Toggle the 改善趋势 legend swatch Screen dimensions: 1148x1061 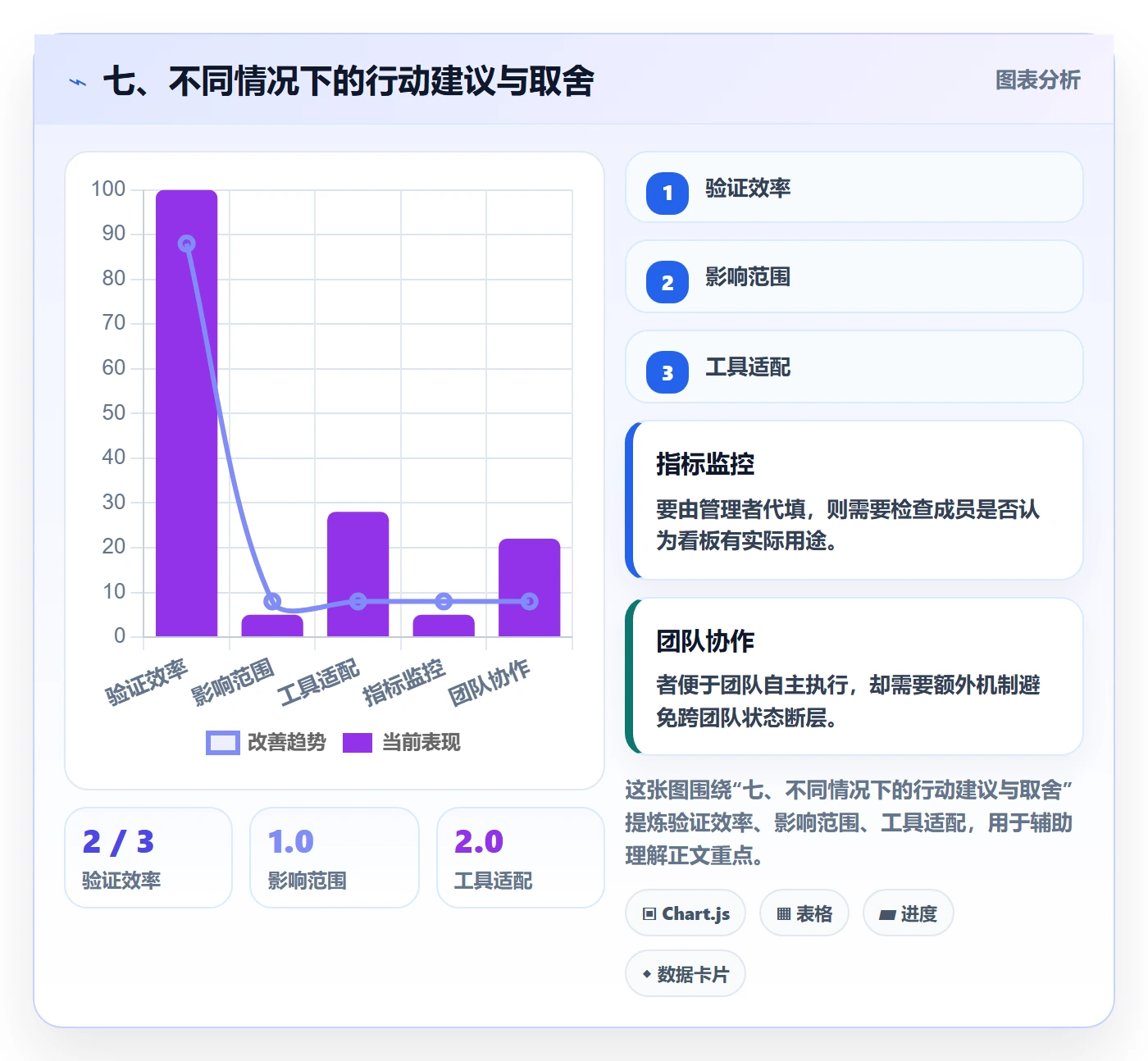click(x=222, y=743)
